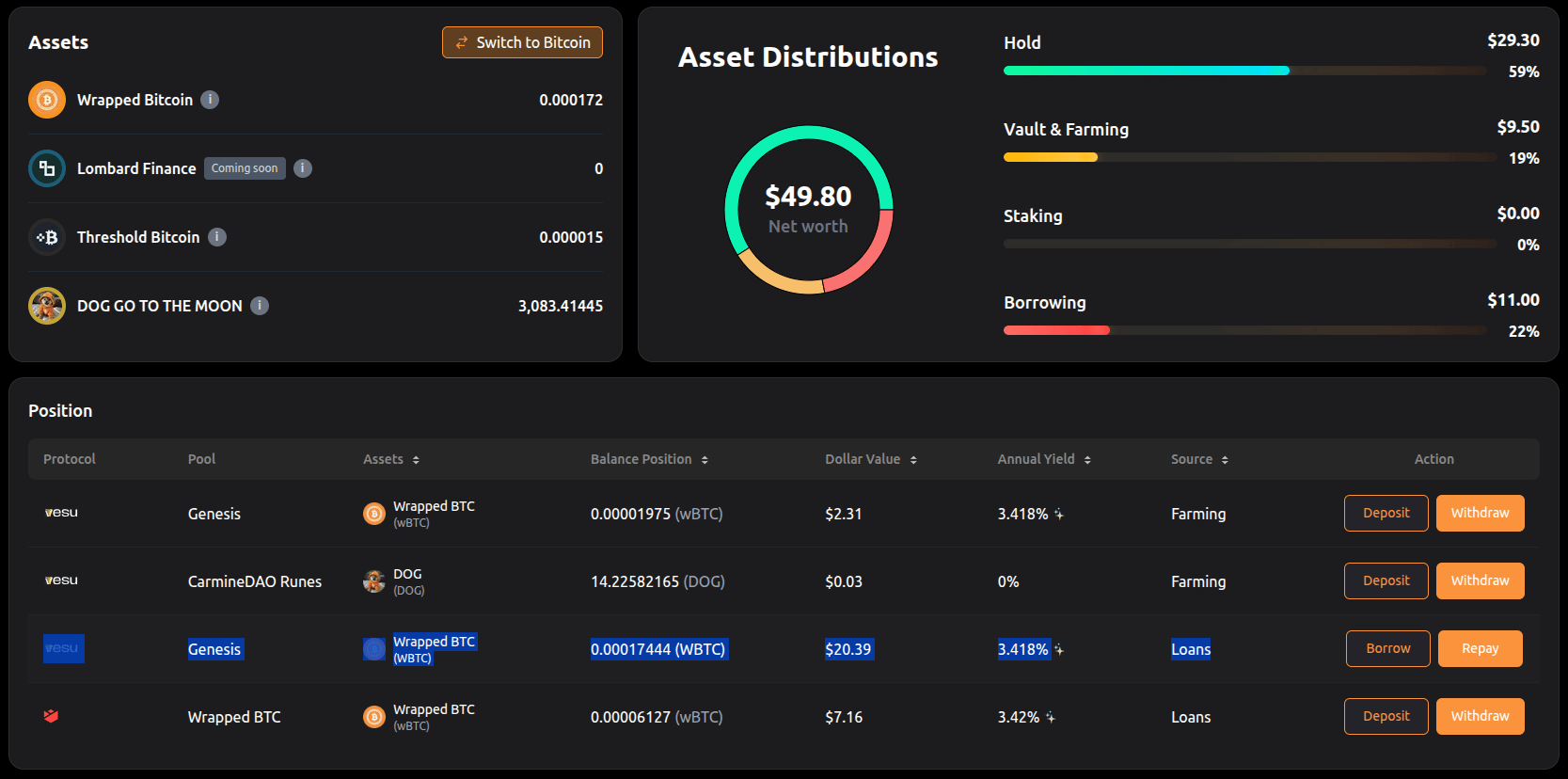Click the sparkle icon beside 3.418% Loans yield

pos(1059,649)
